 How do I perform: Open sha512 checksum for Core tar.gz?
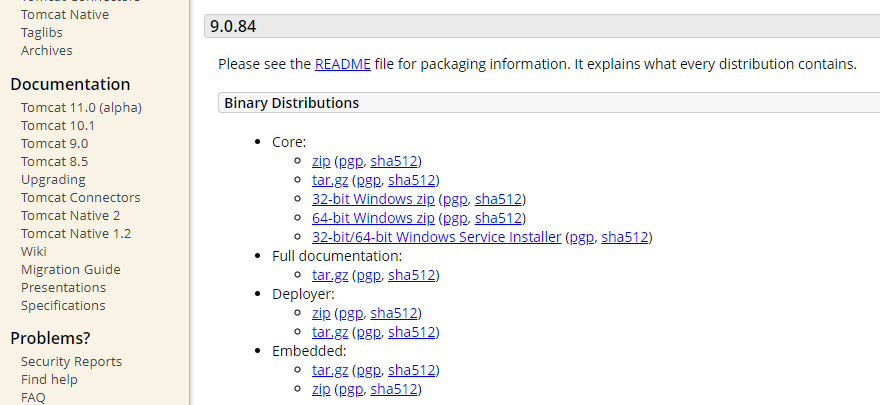(412, 180)
